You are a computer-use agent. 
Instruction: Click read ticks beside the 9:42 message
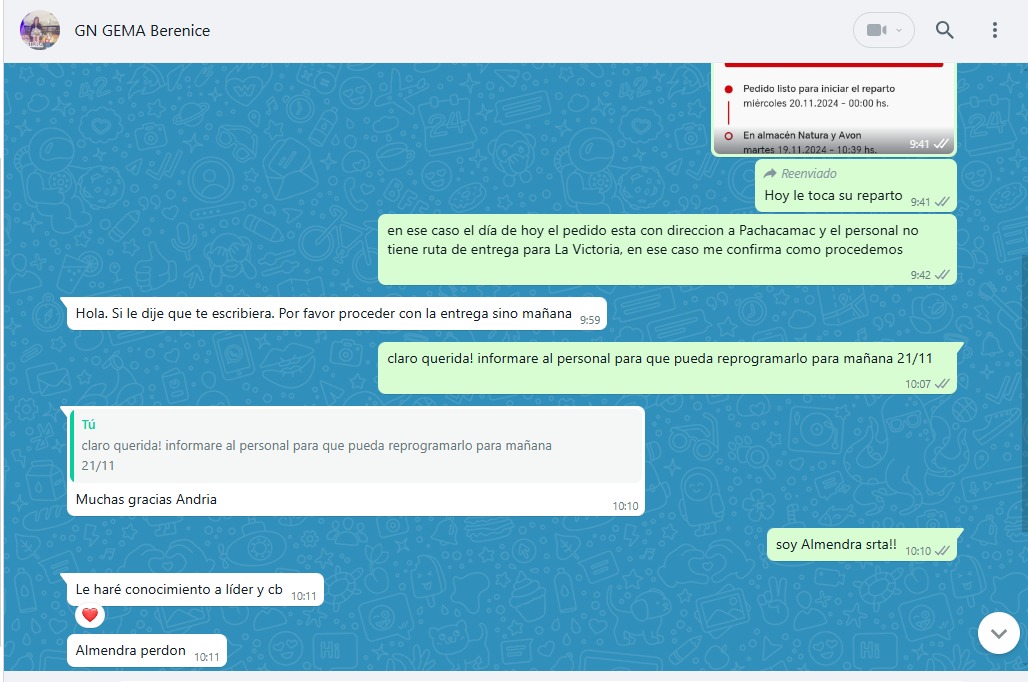coord(942,275)
